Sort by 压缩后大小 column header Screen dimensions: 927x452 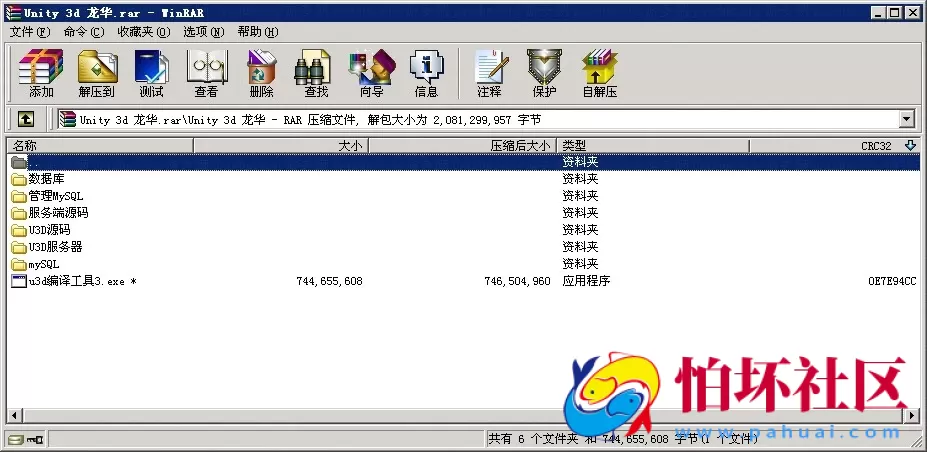coord(464,145)
